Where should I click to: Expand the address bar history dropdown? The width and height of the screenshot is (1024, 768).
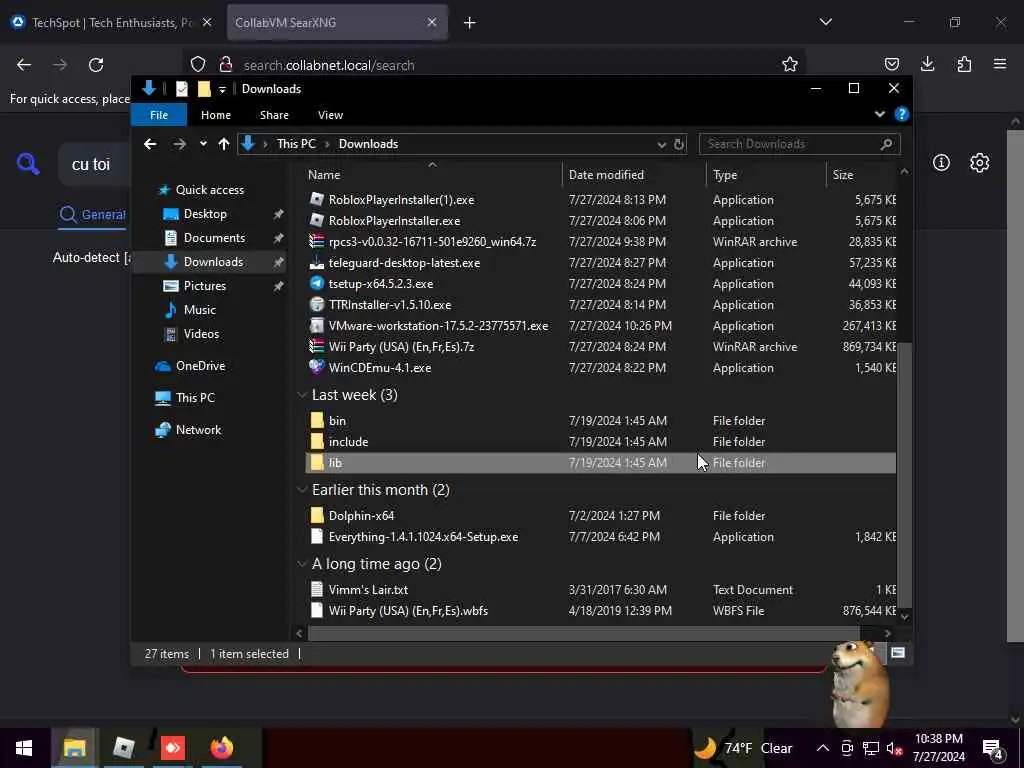tap(662, 144)
